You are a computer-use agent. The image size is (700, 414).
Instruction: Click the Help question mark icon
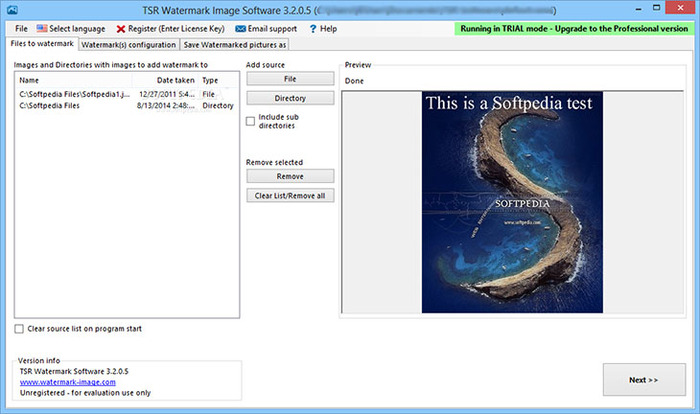click(312, 29)
